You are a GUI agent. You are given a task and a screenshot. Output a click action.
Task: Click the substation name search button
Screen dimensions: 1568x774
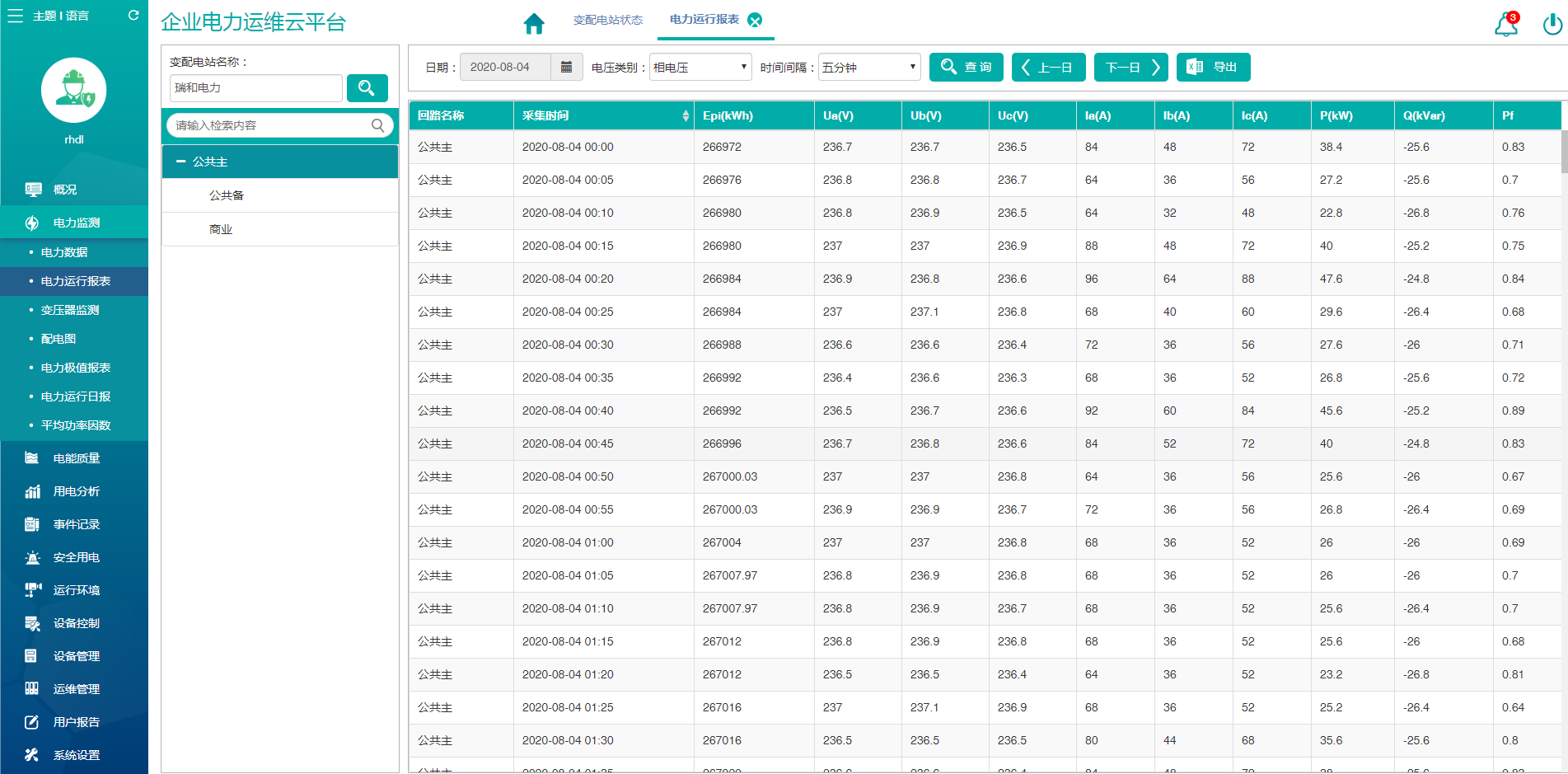click(367, 87)
